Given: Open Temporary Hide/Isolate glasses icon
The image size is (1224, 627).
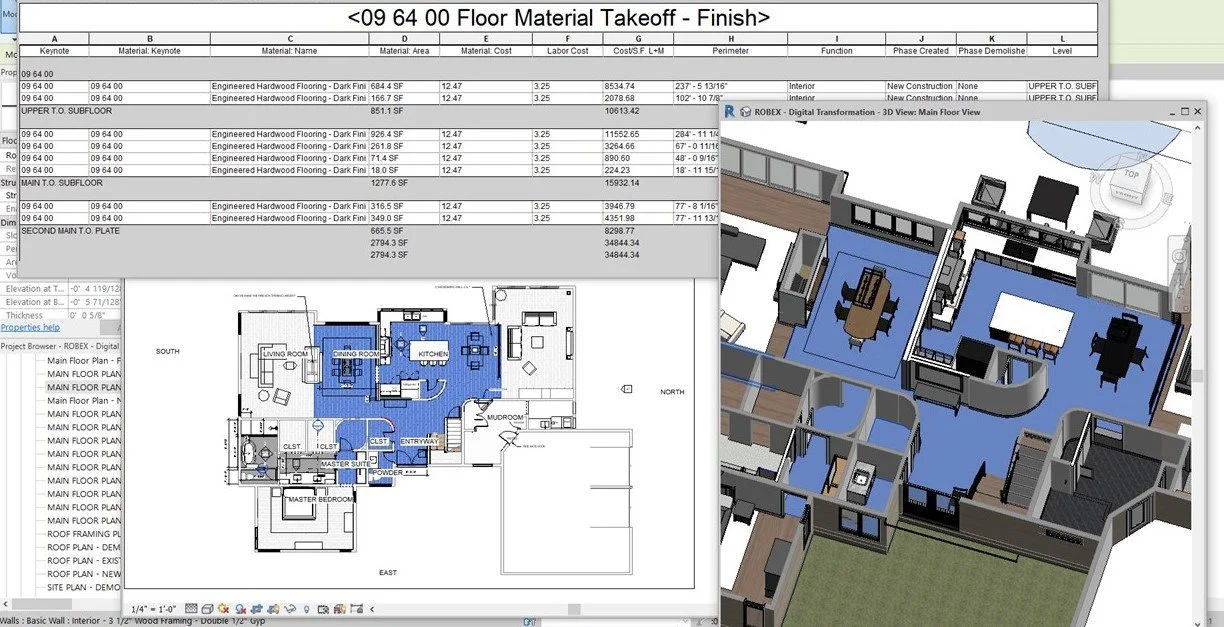Looking at the screenshot, I should pyautogui.click(x=290, y=608).
